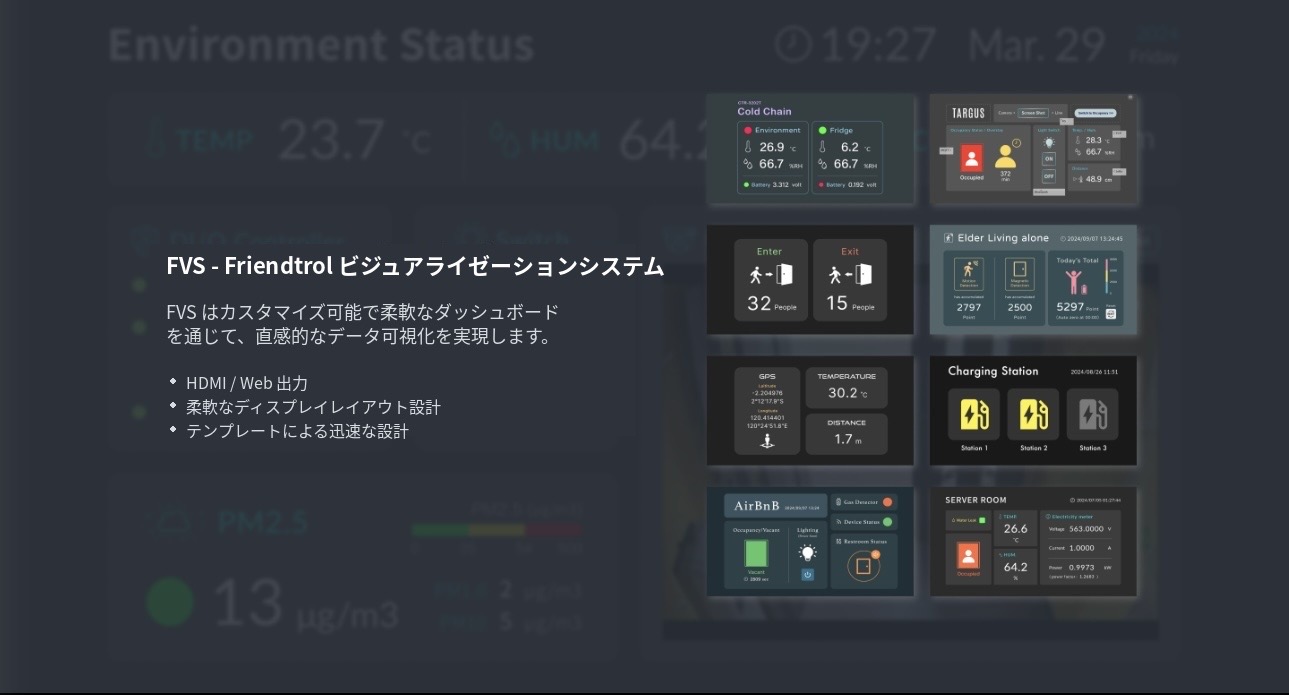1289x695 pixels.
Task: Click the Switch to Occupancy button
Action: tap(1096, 113)
